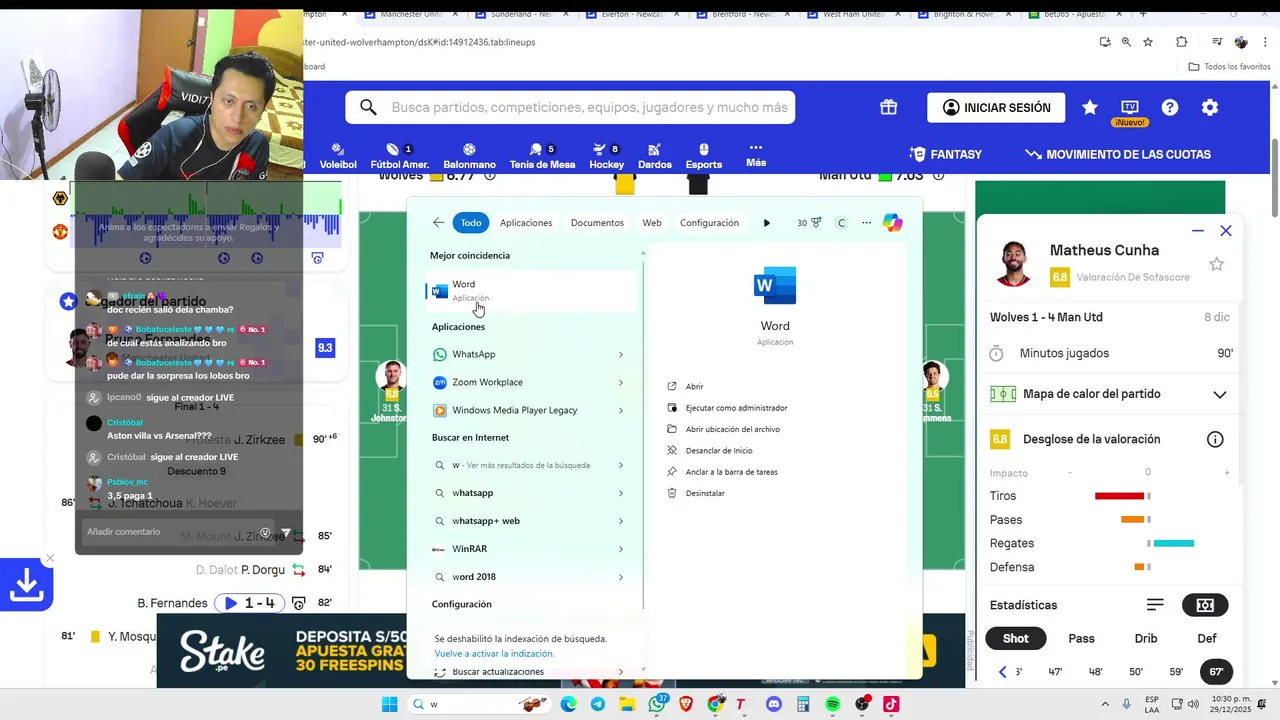Switch statistics to list view icon
Viewport: 1280px width, 720px height.
pos(1155,605)
